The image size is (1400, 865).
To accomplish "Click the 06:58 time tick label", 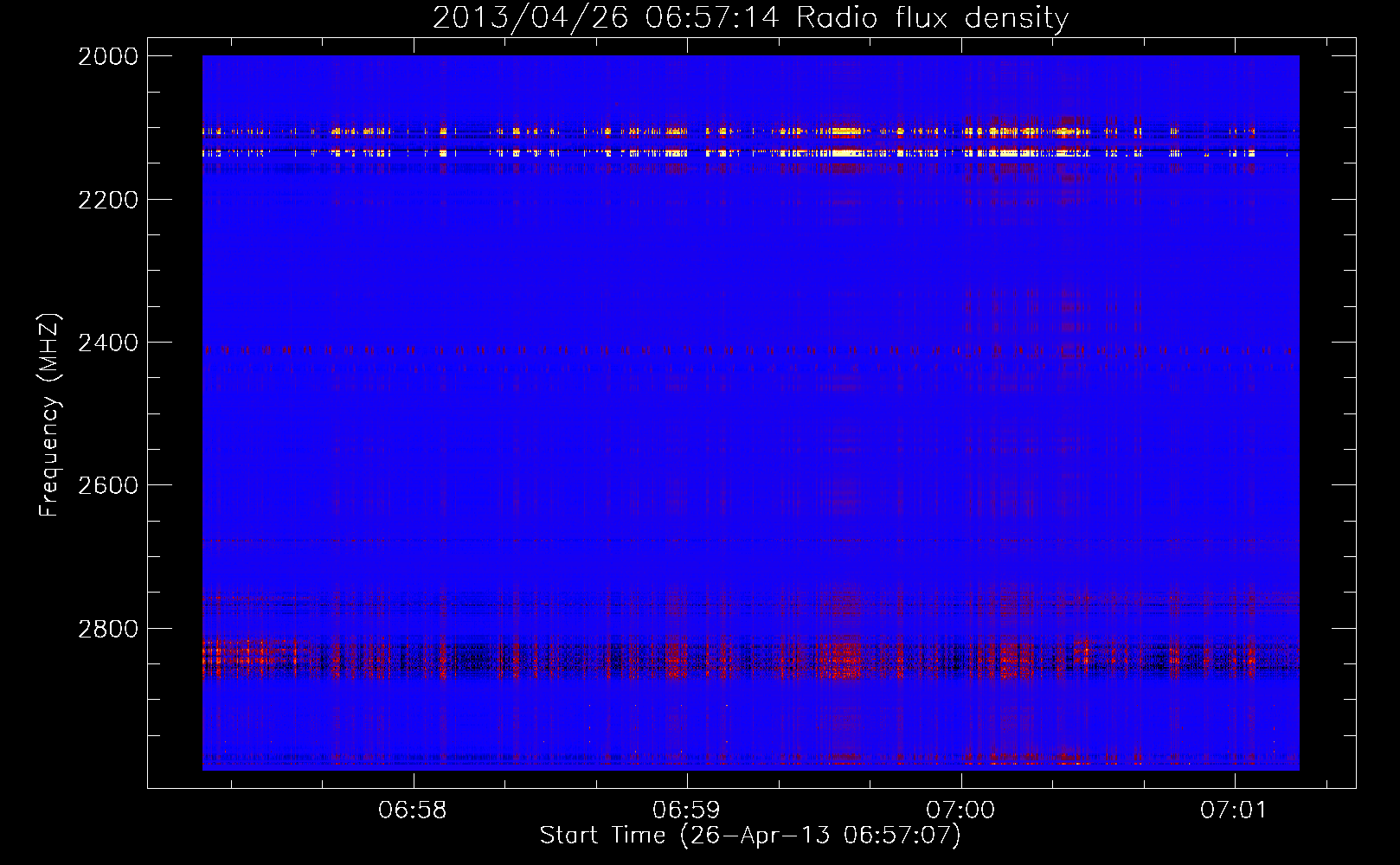I will pyautogui.click(x=413, y=811).
